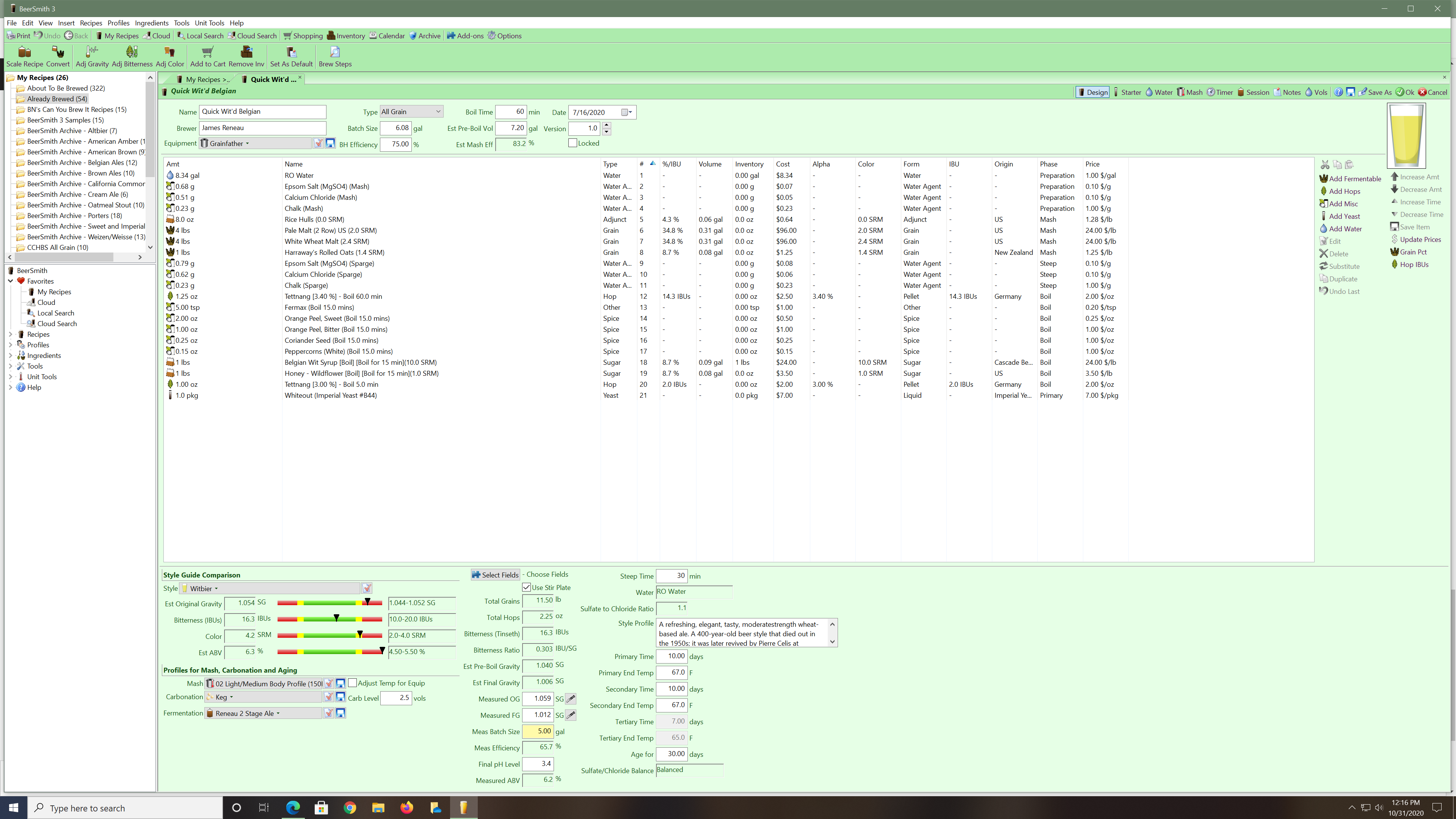Open the Style Witbier dropdown

270,588
